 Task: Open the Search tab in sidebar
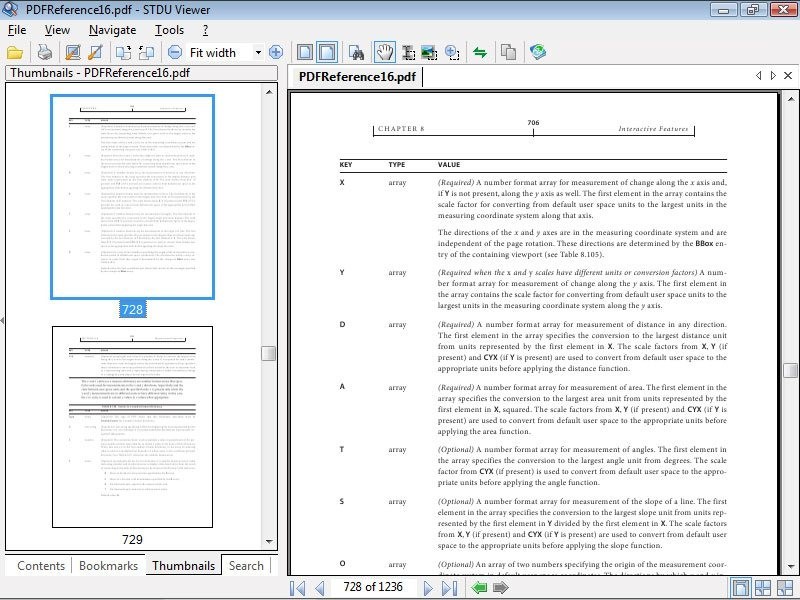coord(246,565)
